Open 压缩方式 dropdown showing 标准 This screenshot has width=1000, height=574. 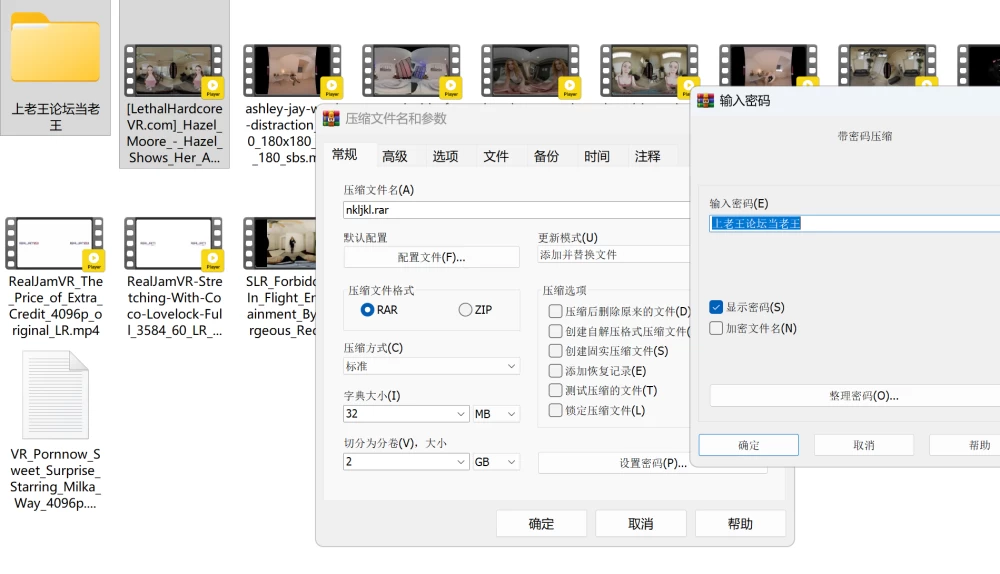pos(431,366)
